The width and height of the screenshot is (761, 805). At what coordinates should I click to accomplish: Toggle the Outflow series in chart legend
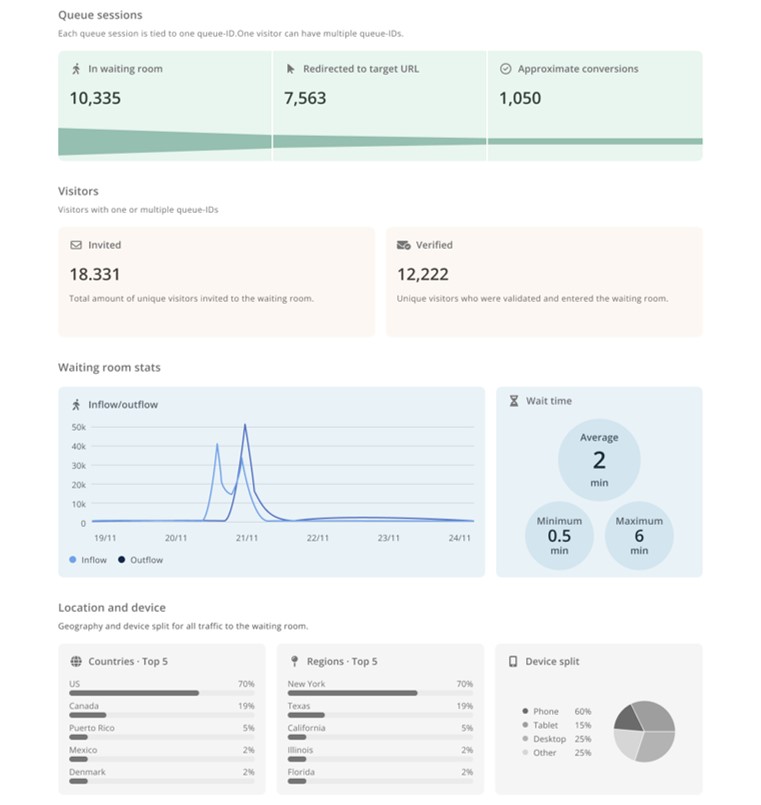[141, 560]
